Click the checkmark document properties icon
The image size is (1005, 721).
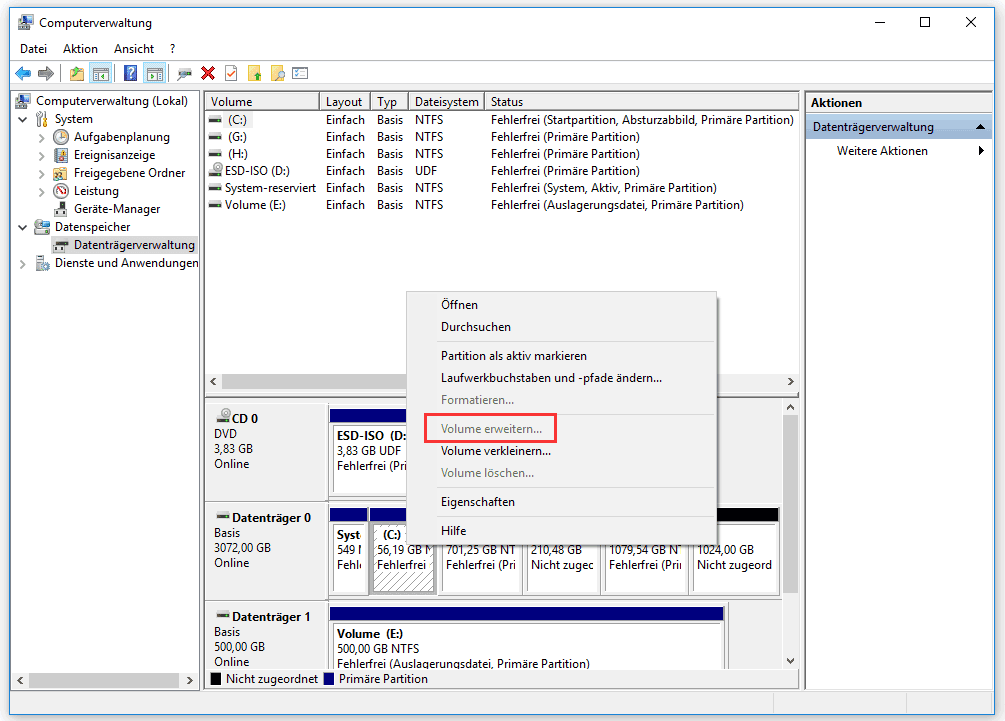[x=231, y=74]
